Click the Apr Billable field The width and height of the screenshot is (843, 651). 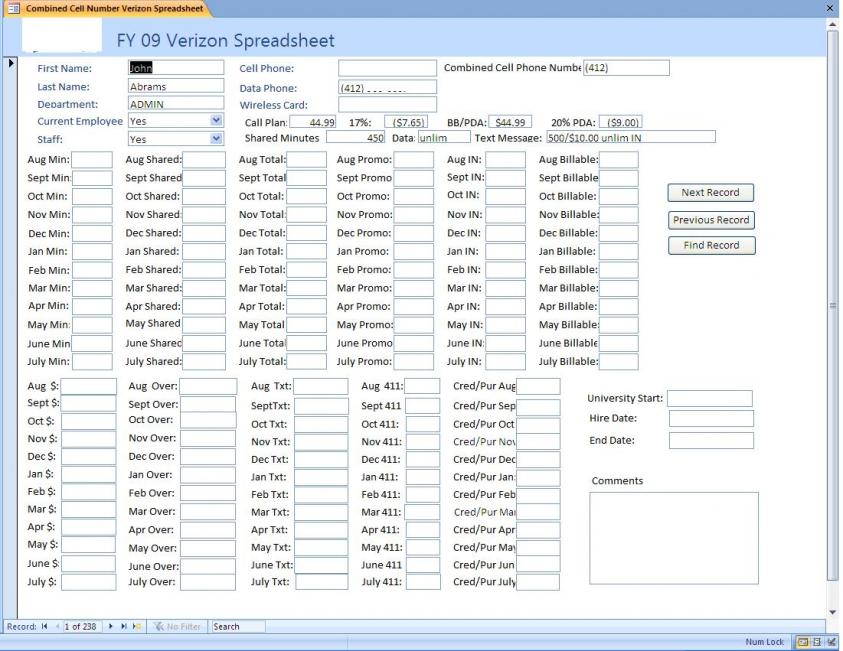(618, 306)
